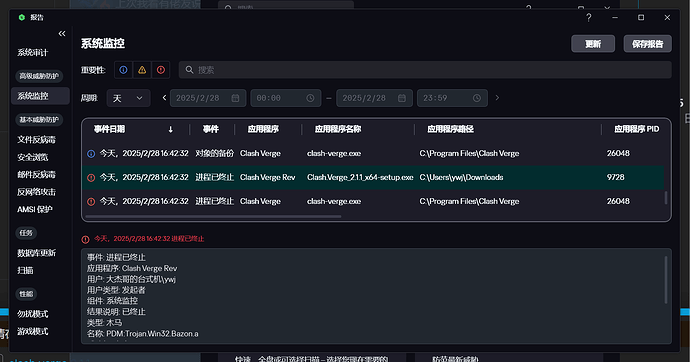This screenshot has height=362, width=690.
Task: Open 反网络攻击 report section
Action: coord(36,192)
